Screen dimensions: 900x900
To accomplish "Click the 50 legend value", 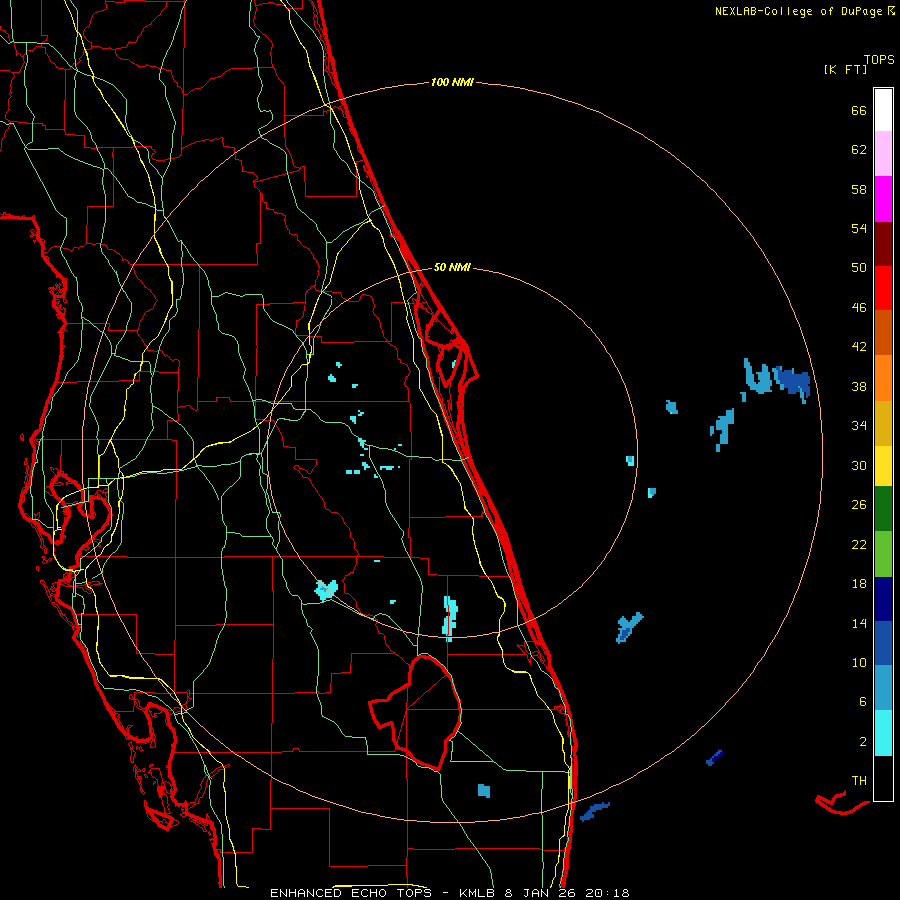I will (859, 268).
